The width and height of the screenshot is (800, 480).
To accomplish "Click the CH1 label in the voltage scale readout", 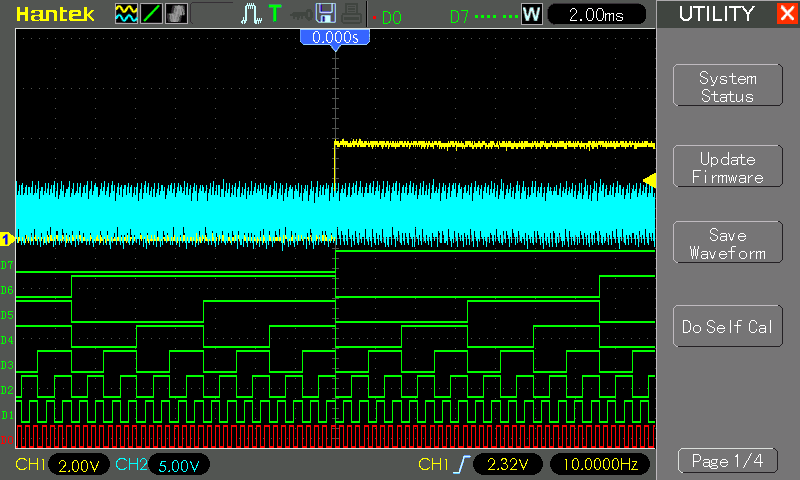I will click(x=30, y=464).
